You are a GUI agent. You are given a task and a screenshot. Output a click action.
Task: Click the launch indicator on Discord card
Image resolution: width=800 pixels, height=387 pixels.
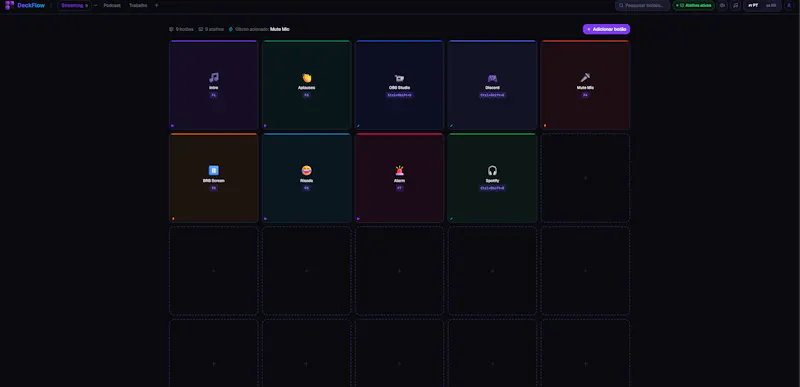pos(451,125)
